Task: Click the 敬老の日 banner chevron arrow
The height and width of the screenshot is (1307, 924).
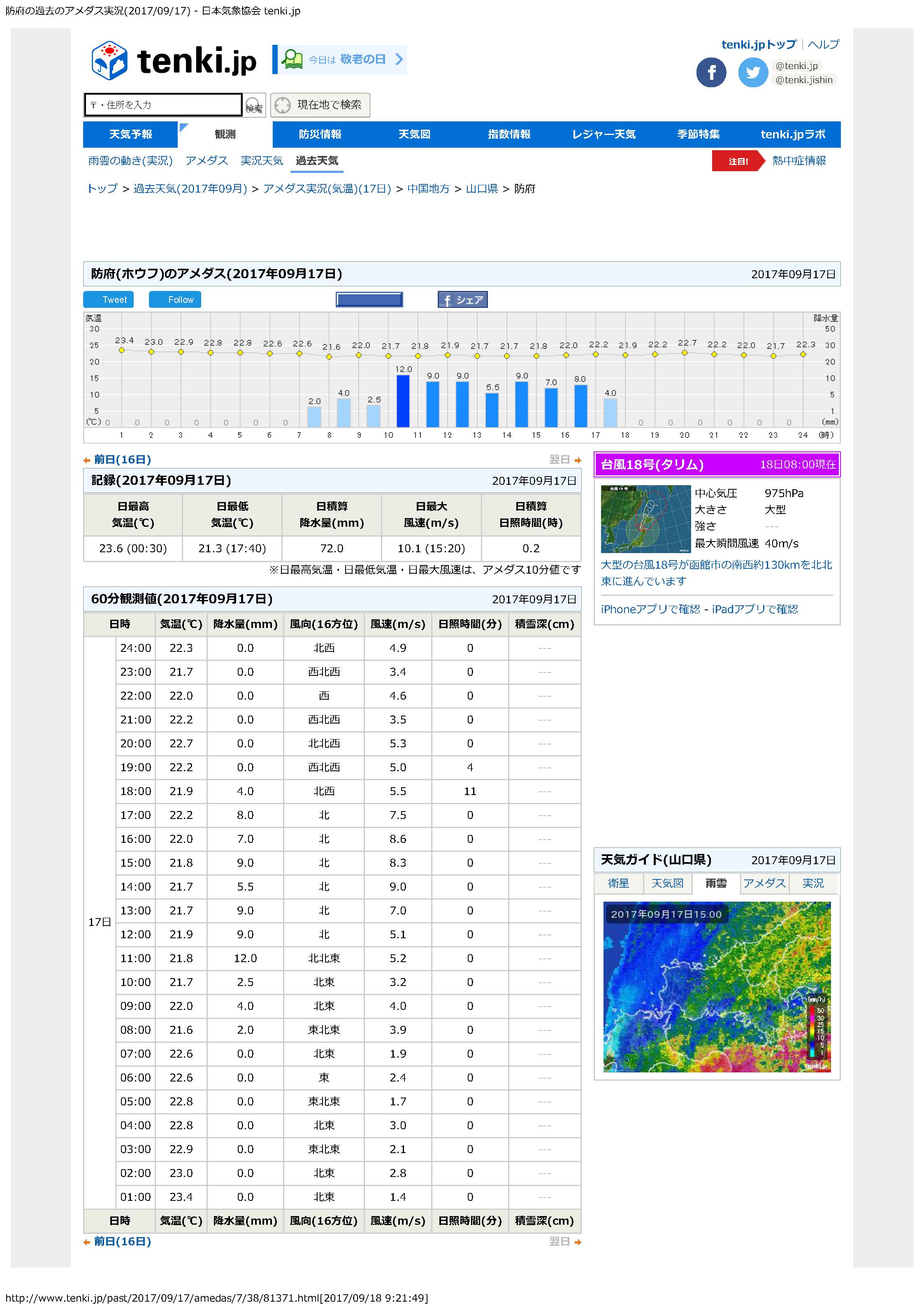Action: 399,59
